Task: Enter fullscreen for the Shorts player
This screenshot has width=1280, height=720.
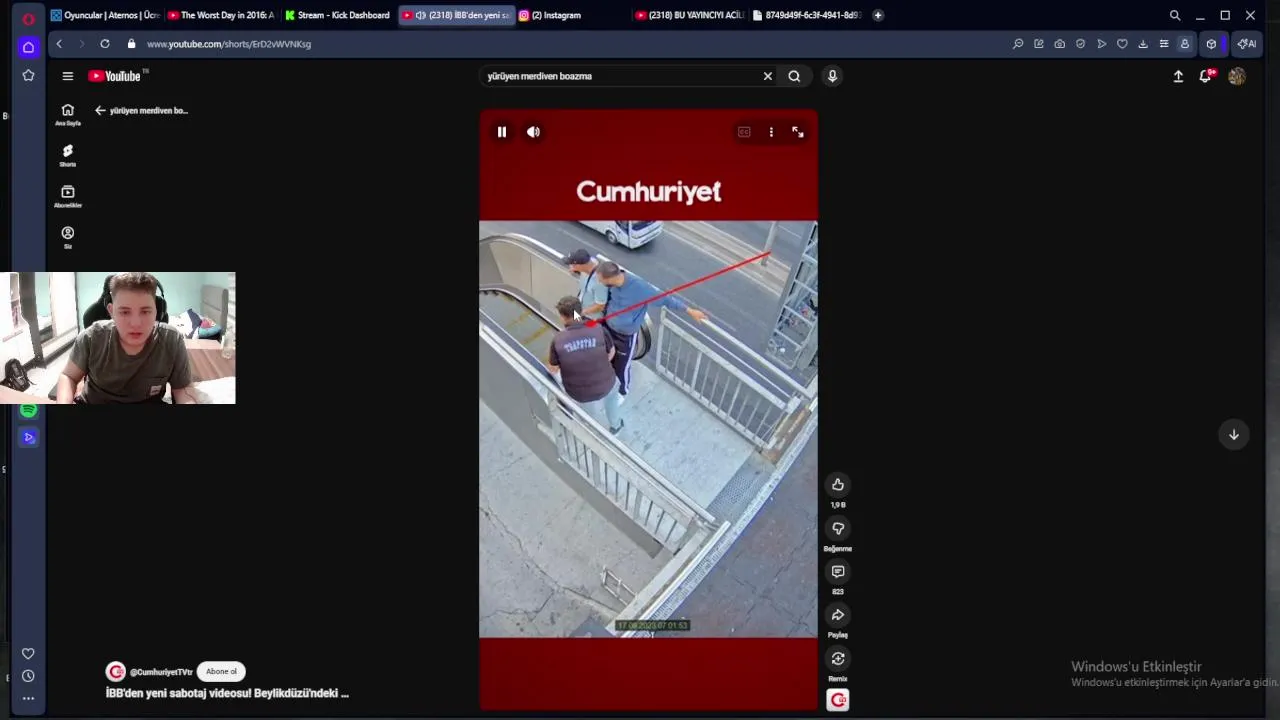Action: pyautogui.click(x=798, y=132)
